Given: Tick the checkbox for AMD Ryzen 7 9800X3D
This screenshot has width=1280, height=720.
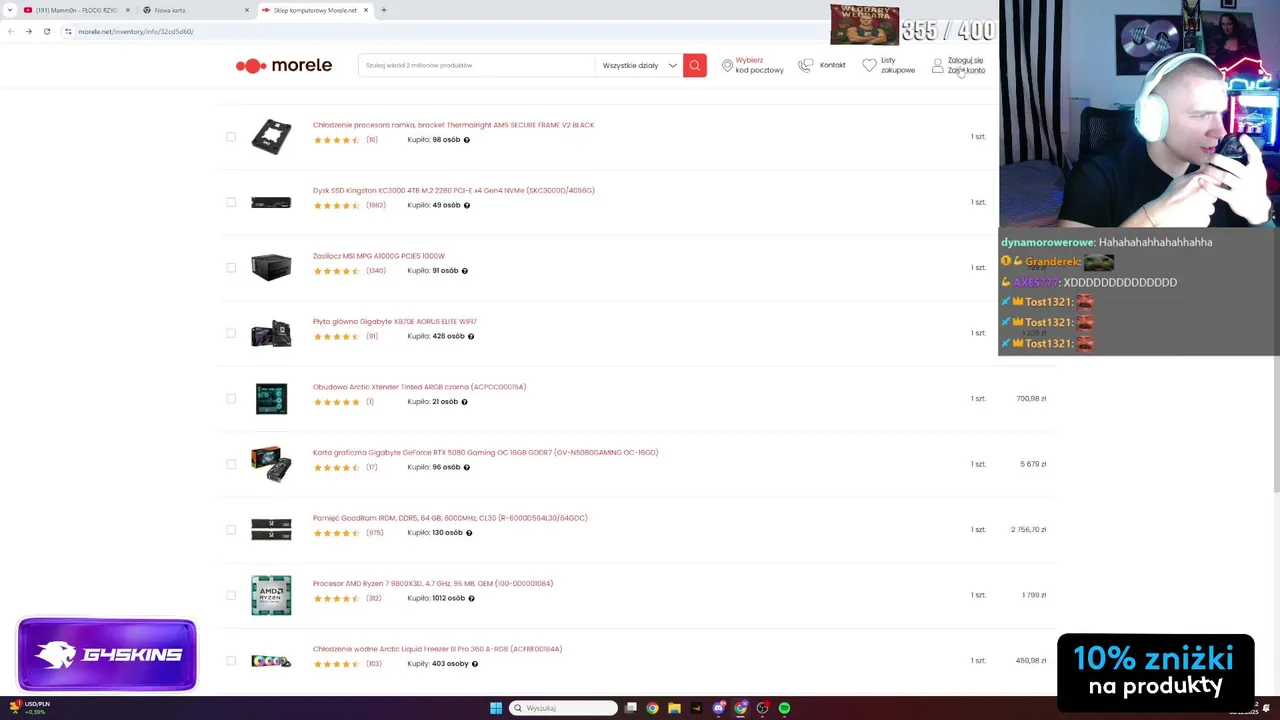Looking at the screenshot, I should click(x=231, y=595).
